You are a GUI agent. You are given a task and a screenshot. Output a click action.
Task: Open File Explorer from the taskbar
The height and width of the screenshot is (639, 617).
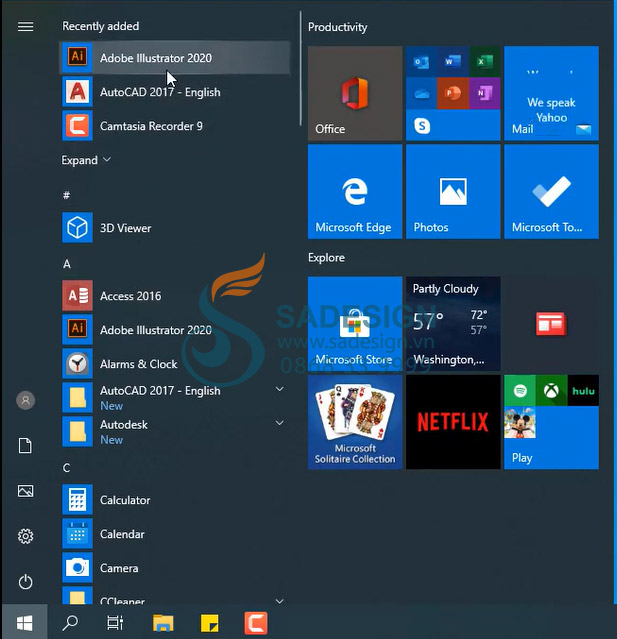163,623
